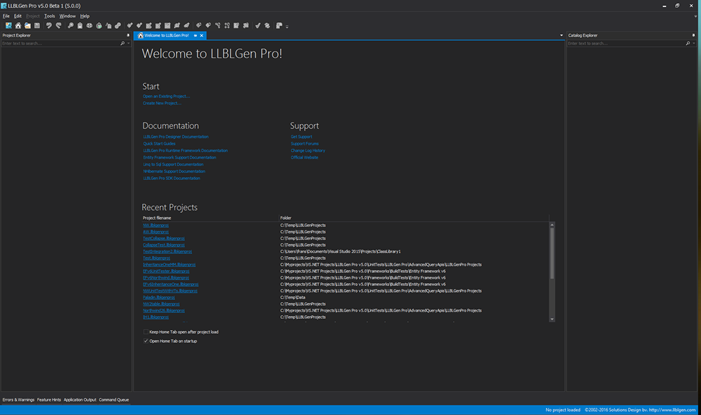This screenshot has width=701, height=415.
Task: Open Welcome tab dropdown arrow
Action: pyautogui.click(x=195, y=35)
